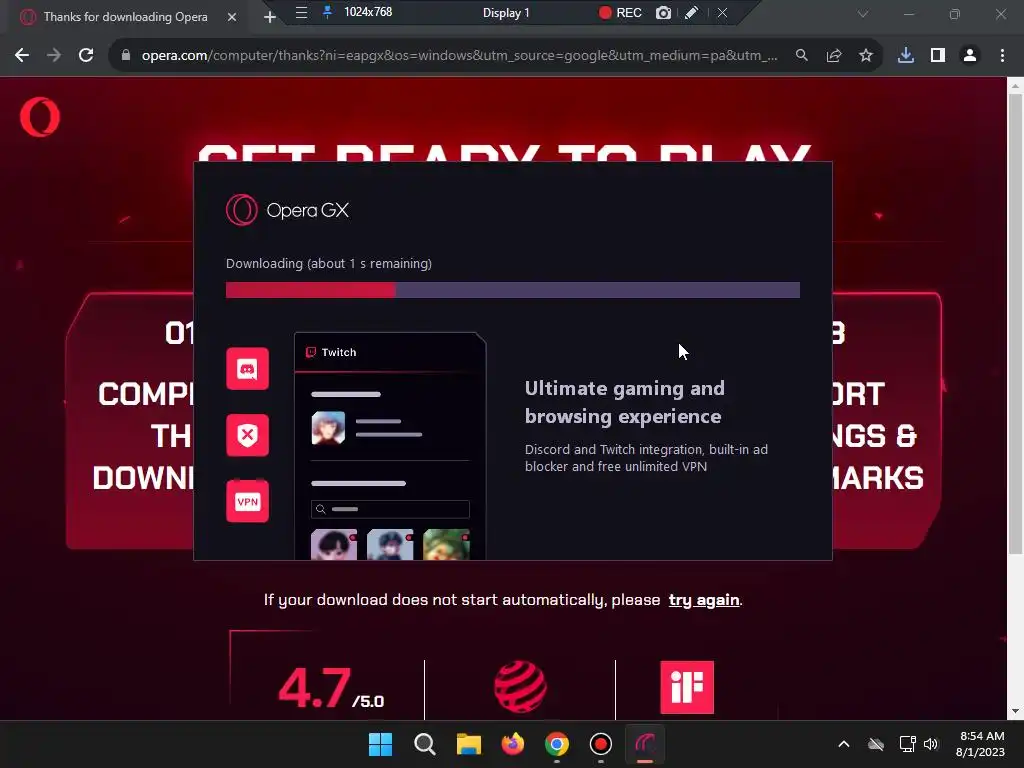Click the download progress bar

513,290
